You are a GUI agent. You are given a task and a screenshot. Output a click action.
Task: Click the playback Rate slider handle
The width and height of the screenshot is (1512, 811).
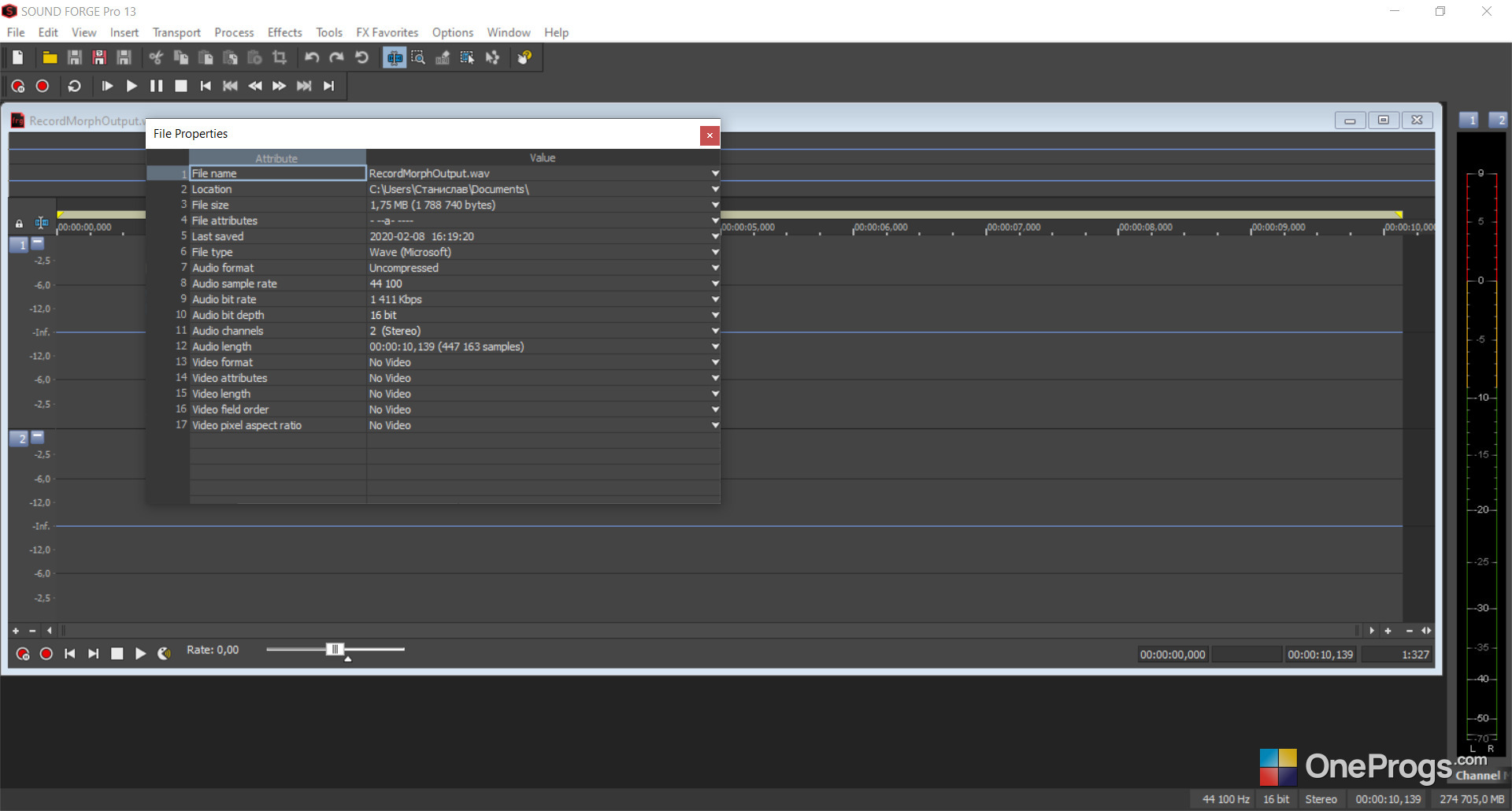(x=335, y=649)
